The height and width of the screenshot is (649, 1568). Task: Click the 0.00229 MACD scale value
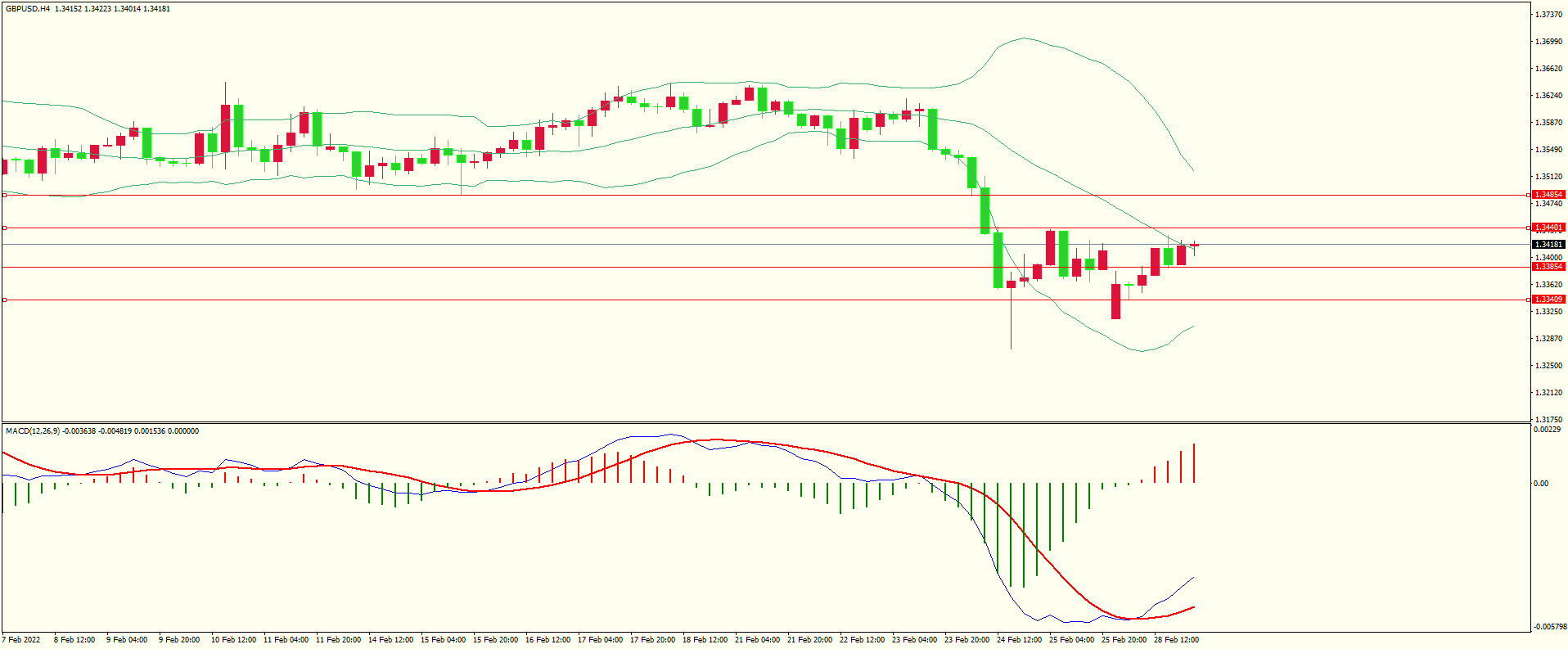click(x=1547, y=430)
